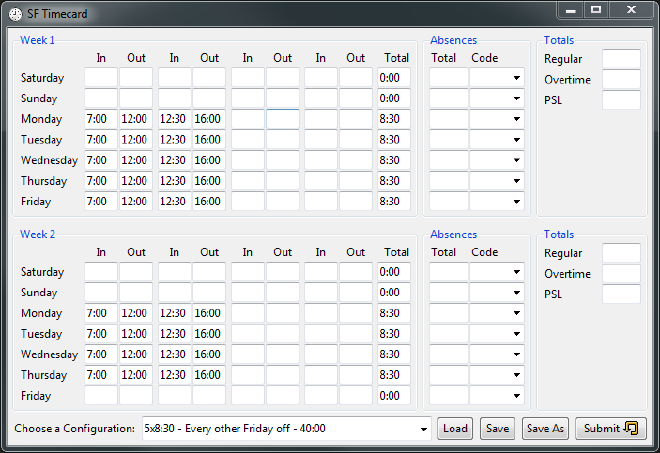Click Week 2 Friday first Out field

click(x=136, y=395)
